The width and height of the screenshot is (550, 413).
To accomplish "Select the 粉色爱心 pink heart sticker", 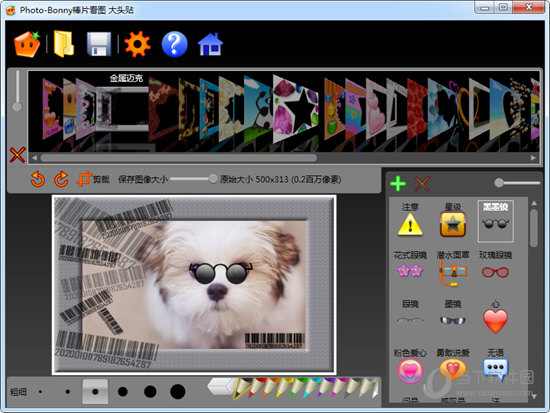I will (410, 366).
